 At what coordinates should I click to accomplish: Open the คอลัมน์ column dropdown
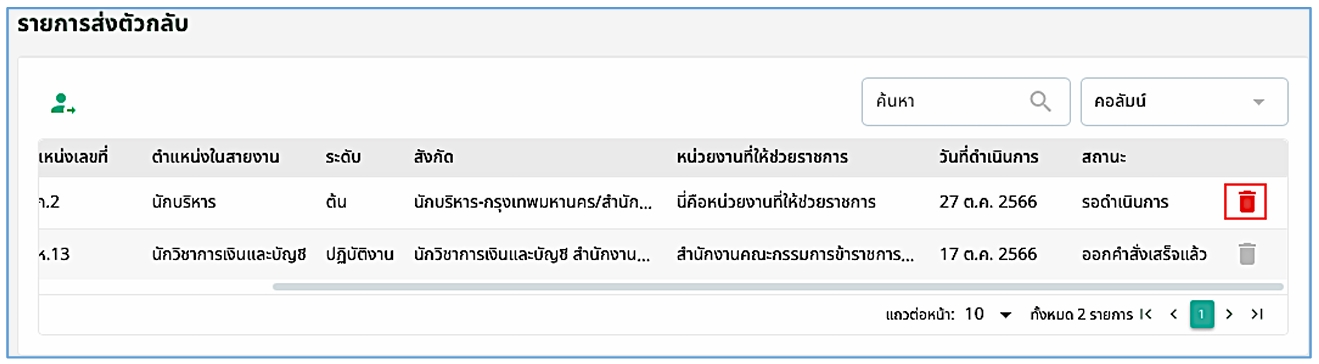click(x=1184, y=102)
